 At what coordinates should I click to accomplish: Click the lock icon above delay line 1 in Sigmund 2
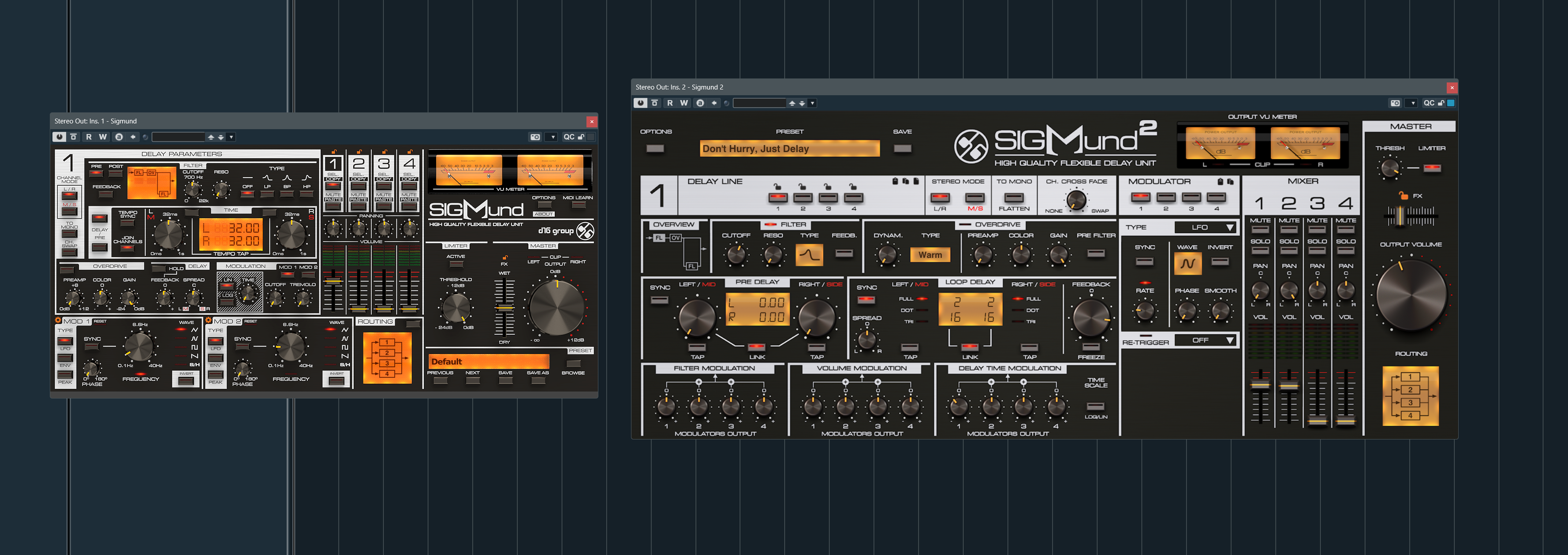click(777, 187)
